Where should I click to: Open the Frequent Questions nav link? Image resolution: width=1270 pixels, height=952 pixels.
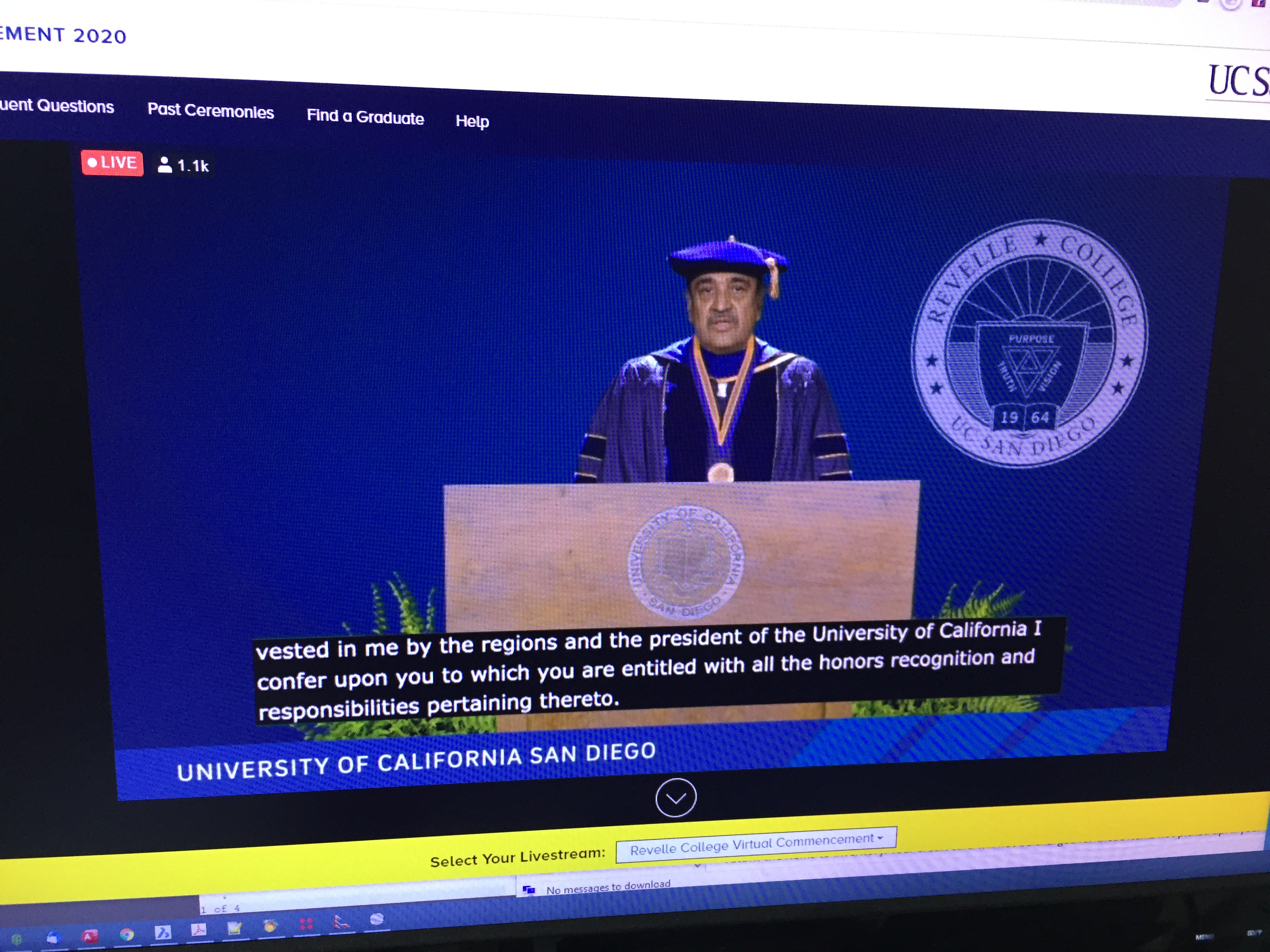tap(57, 106)
